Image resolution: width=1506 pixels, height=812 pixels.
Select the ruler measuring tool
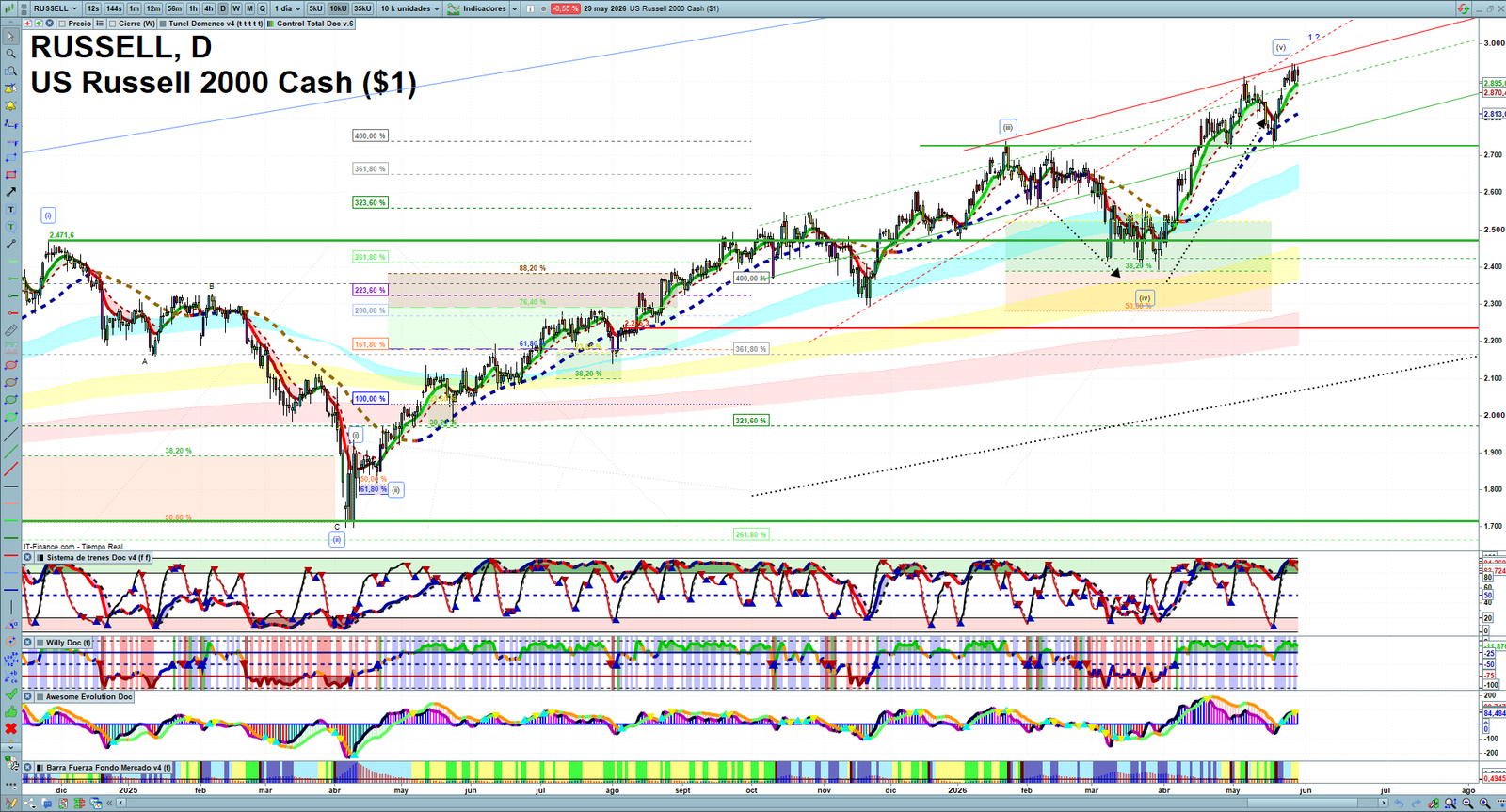point(11,330)
